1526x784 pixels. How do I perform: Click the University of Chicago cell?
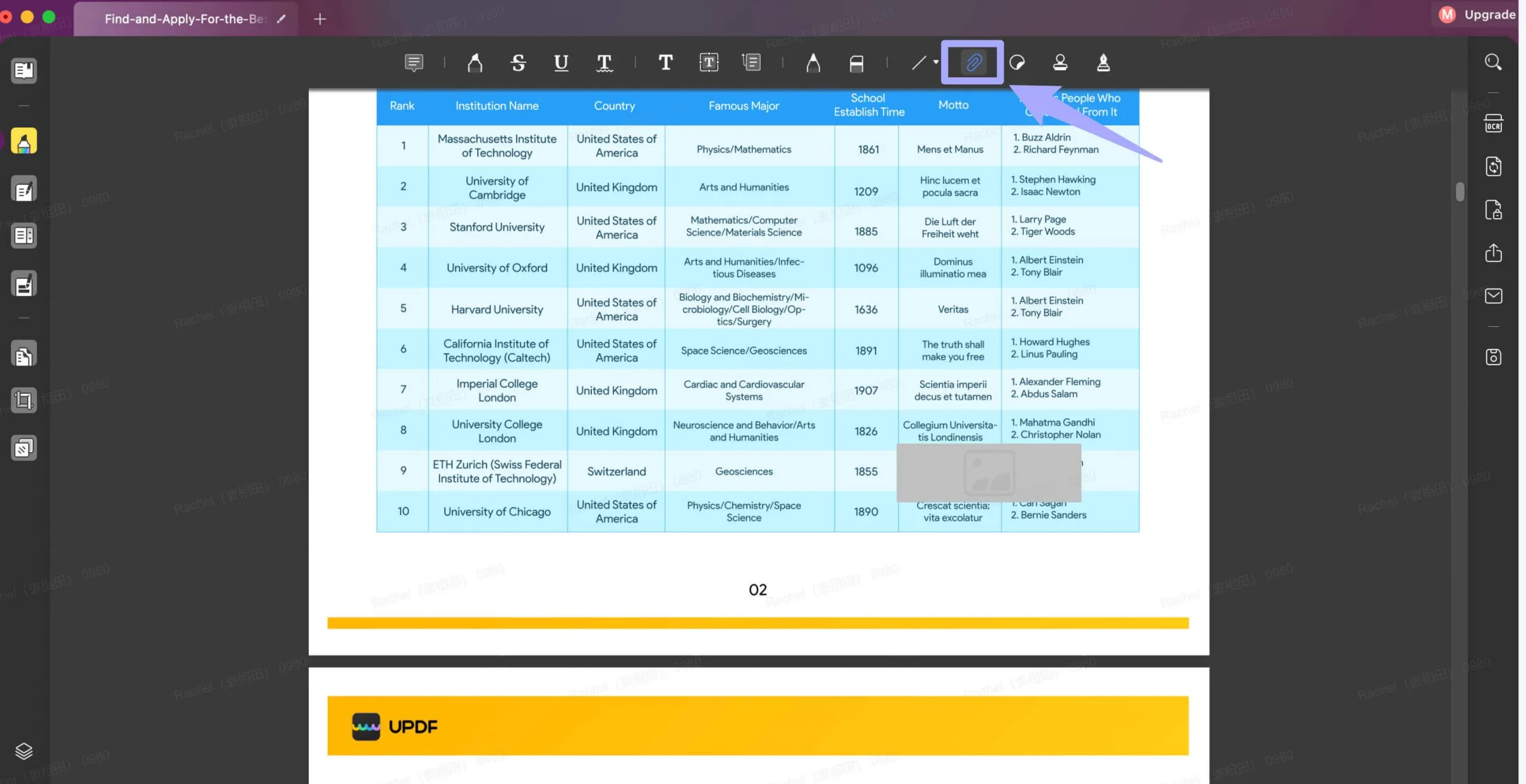[497, 512]
